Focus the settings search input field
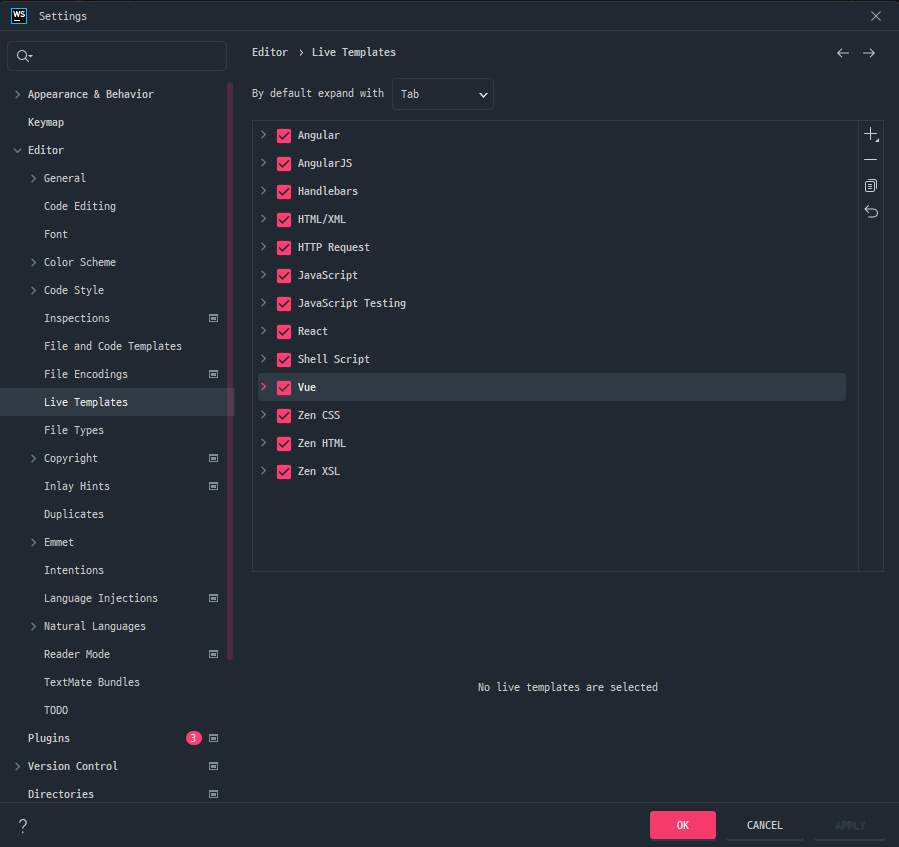899x847 pixels. tap(117, 56)
